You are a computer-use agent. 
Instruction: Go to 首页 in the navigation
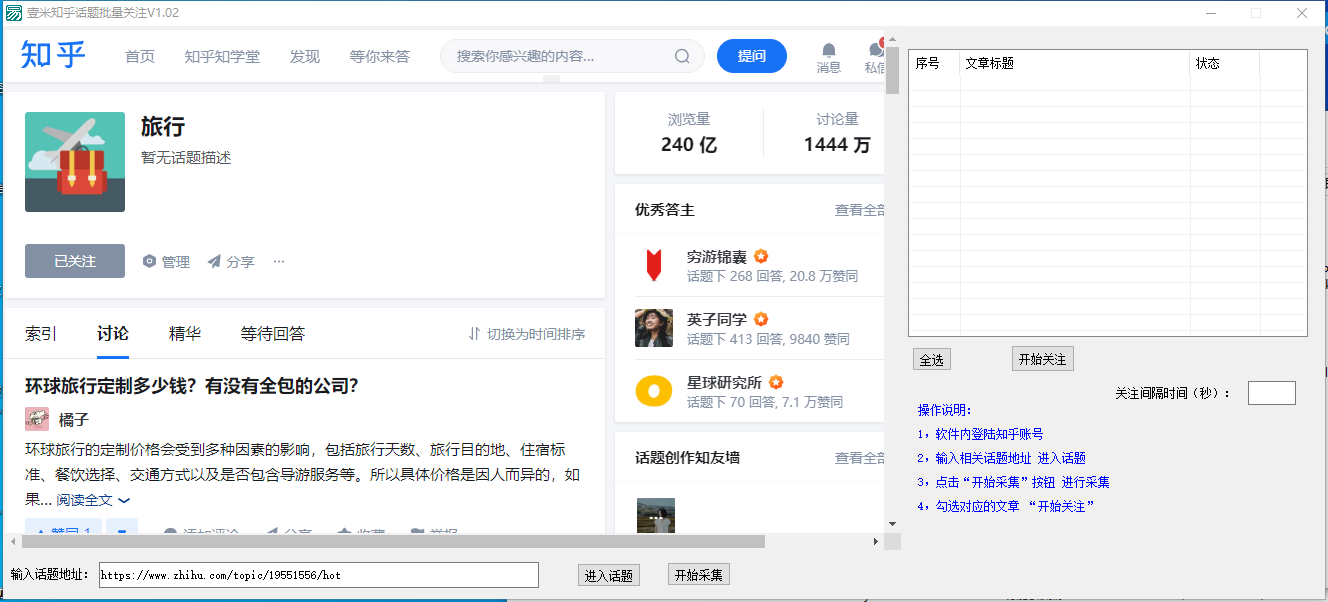(x=140, y=56)
